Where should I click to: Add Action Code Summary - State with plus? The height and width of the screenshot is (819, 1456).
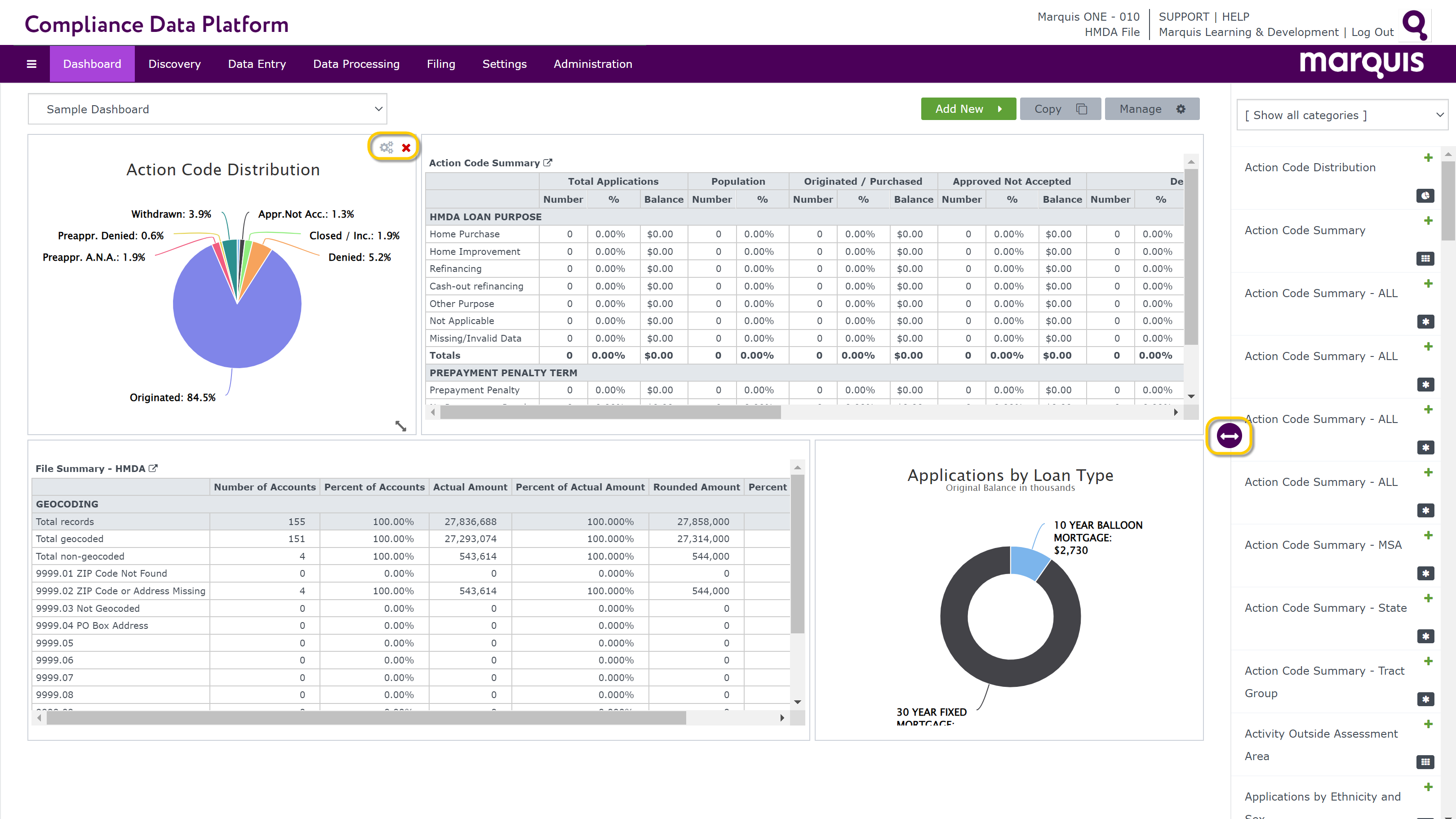point(1428,598)
